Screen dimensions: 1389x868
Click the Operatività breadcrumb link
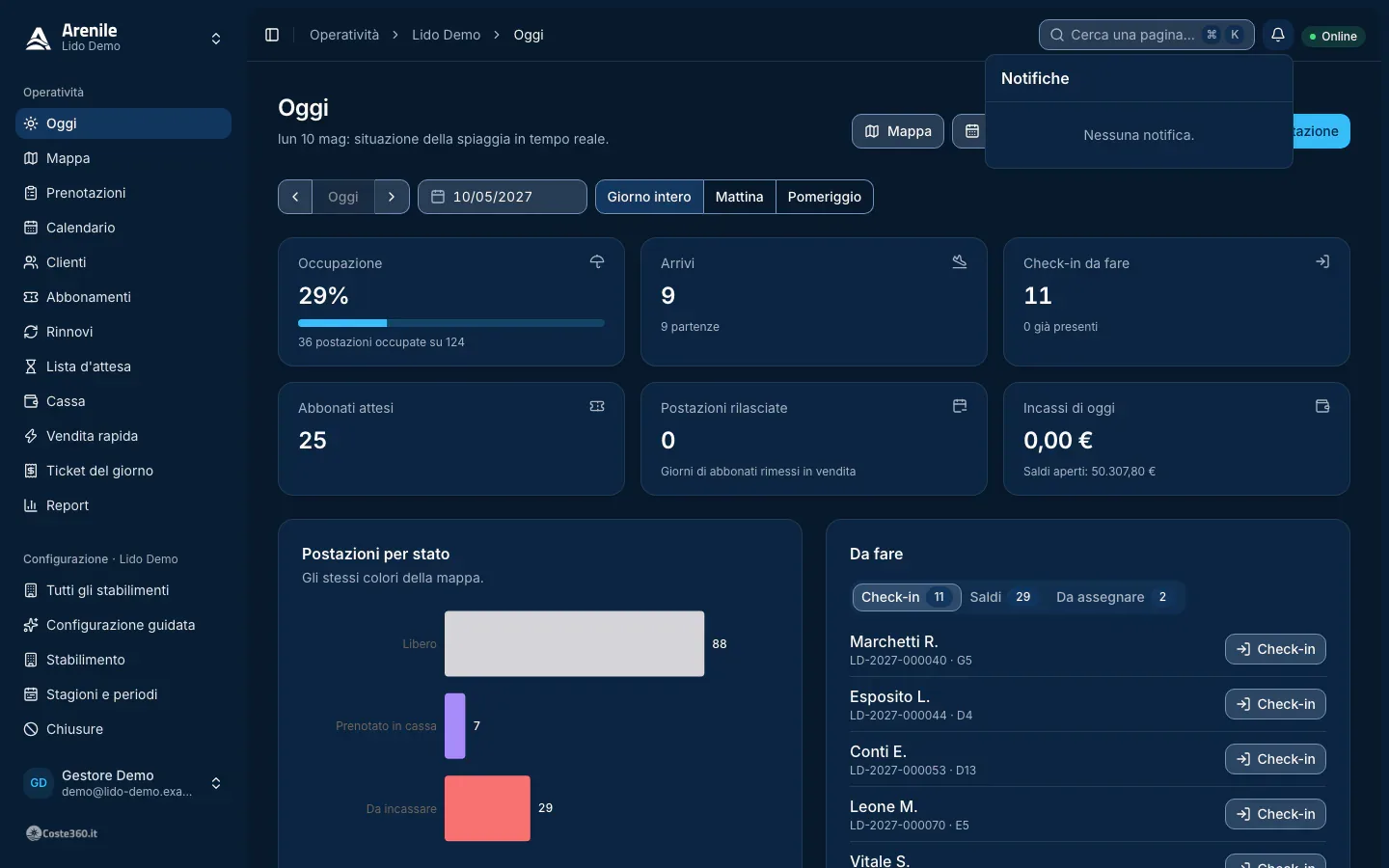344,35
